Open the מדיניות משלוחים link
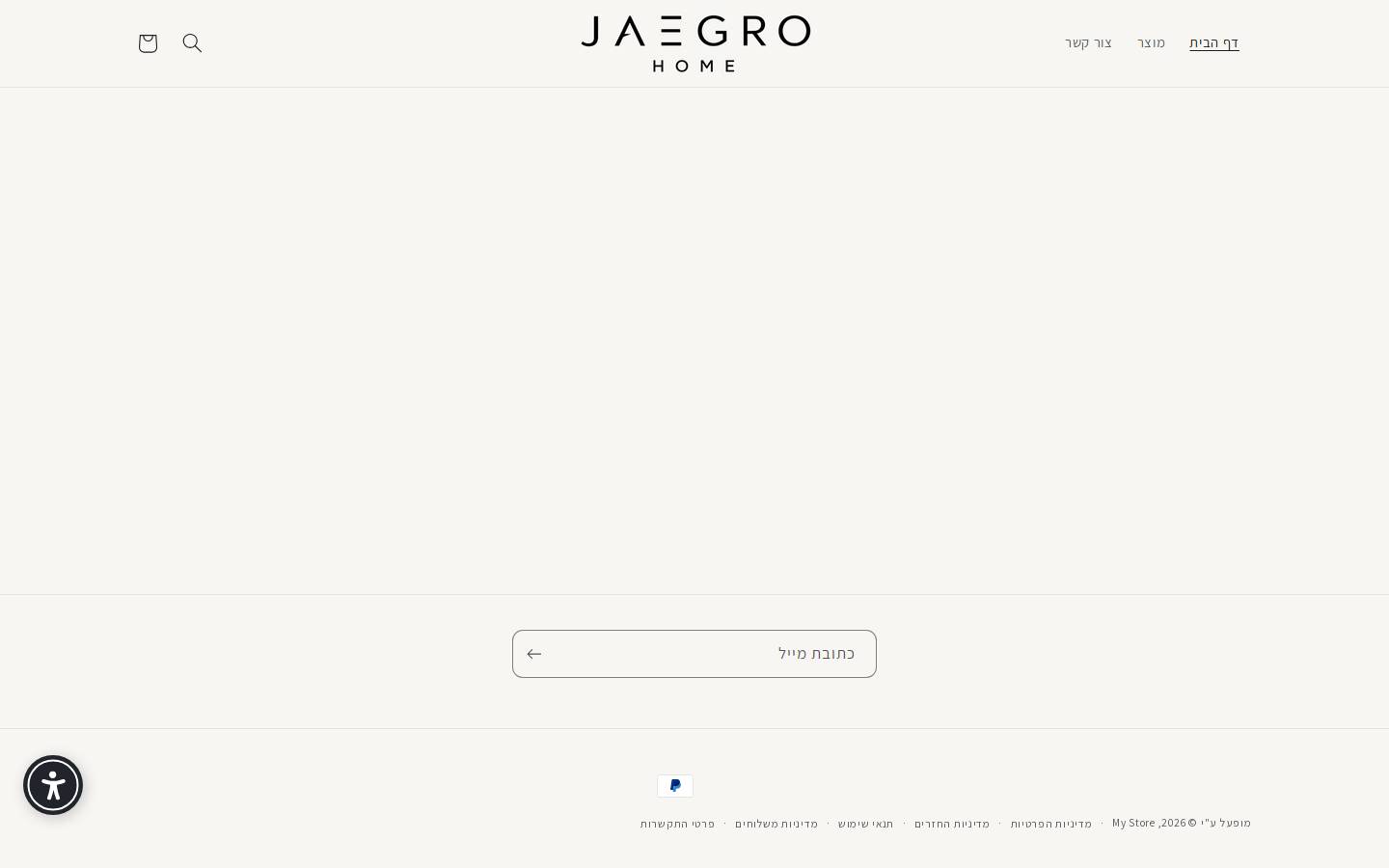Image resolution: width=1389 pixels, height=868 pixels. pyautogui.click(x=776, y=824)
